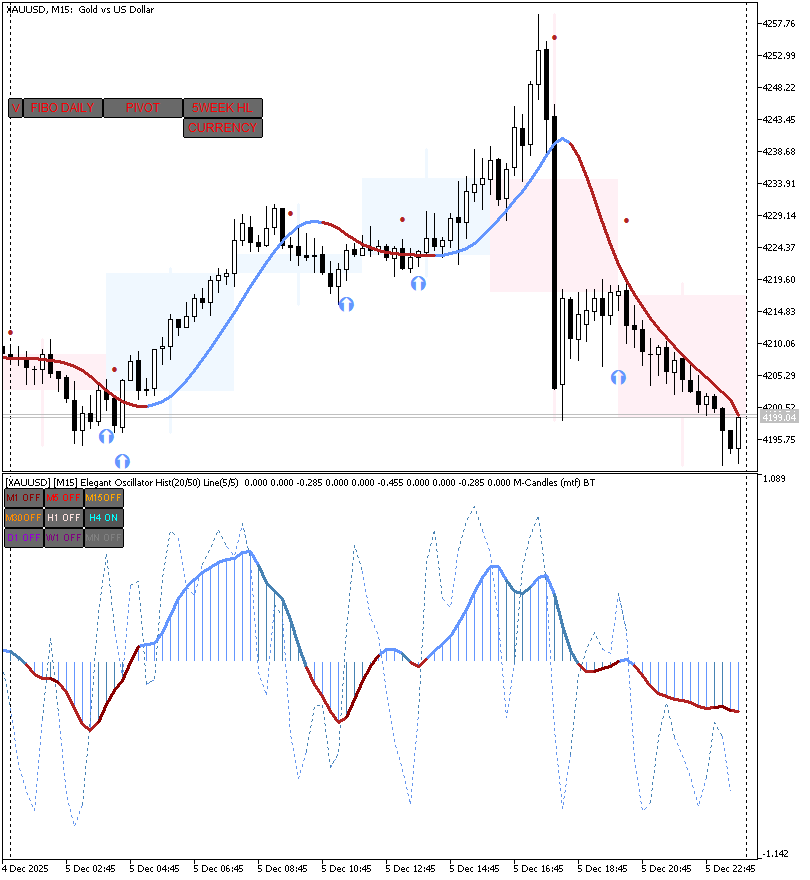Toggle the M5 OFF timeframe button
Screen dimensions: 810x880
click(63, 498)
